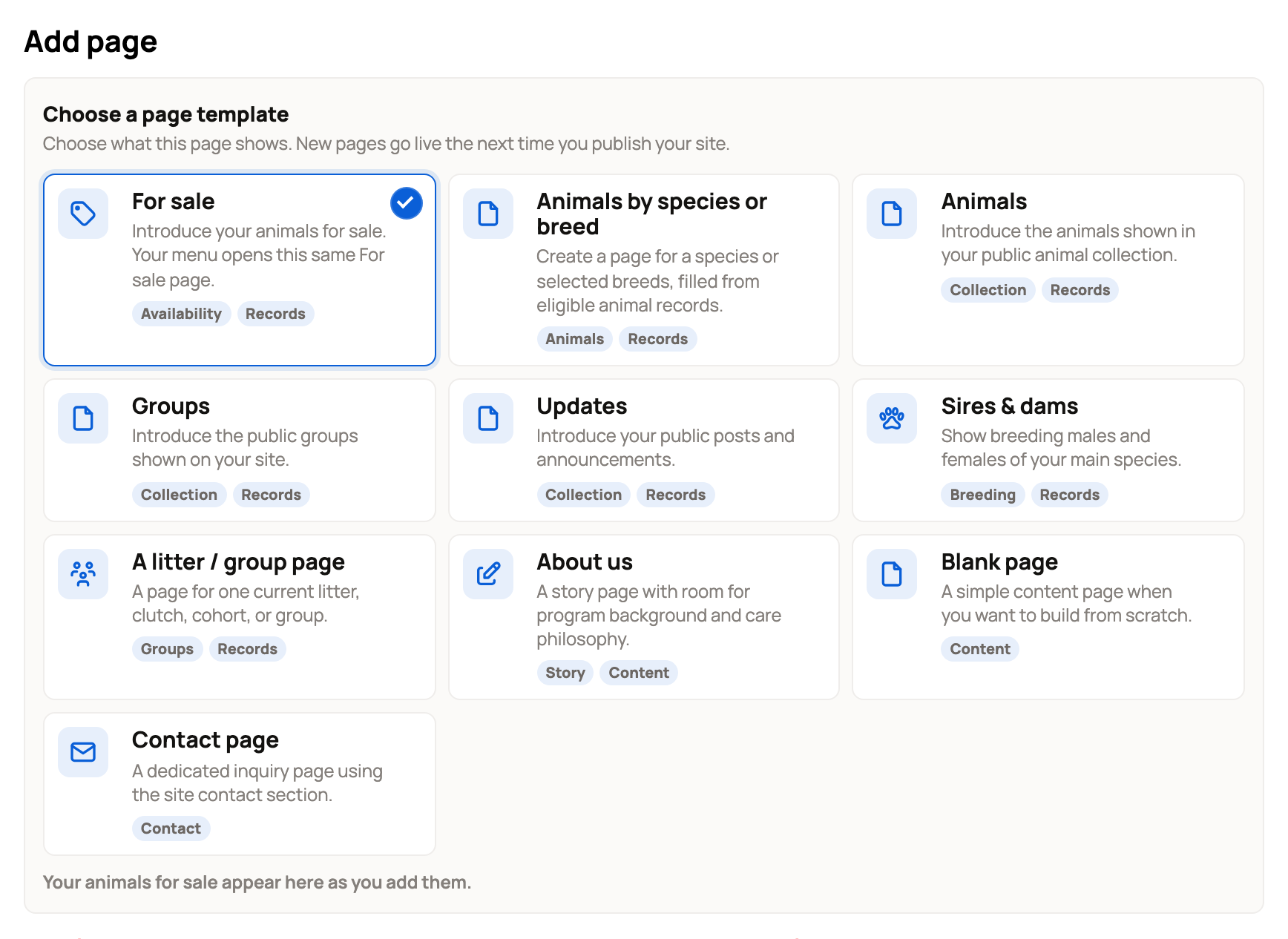The width and height of the screenshot is (1288, 939).
Task: Click 'A dedicated inquiry page' description
Action: pyautogui.click(x=257, y=783)
